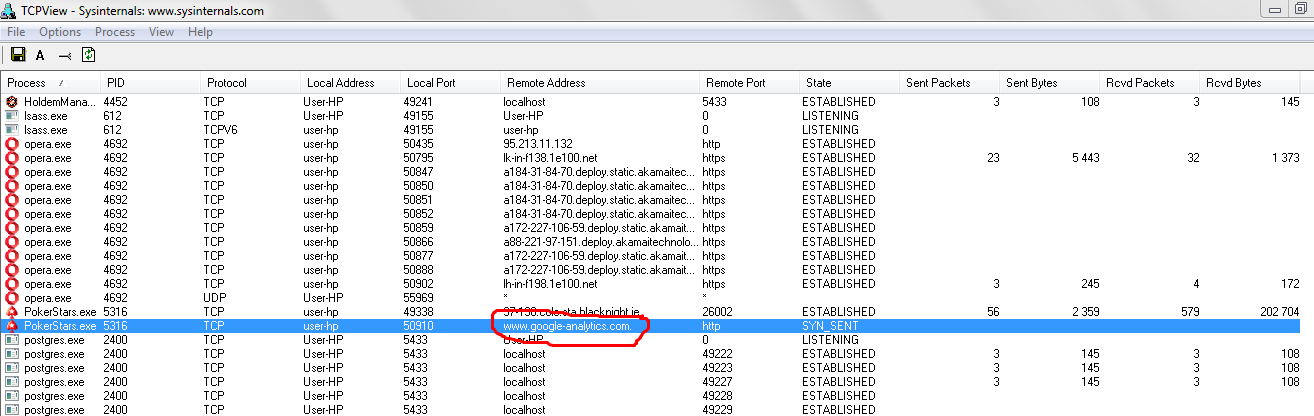The height and width of the screenshot is (416, 1314).
Task: Click the Sent Bytes value 5 443
Action: (x=1082, y=158)
